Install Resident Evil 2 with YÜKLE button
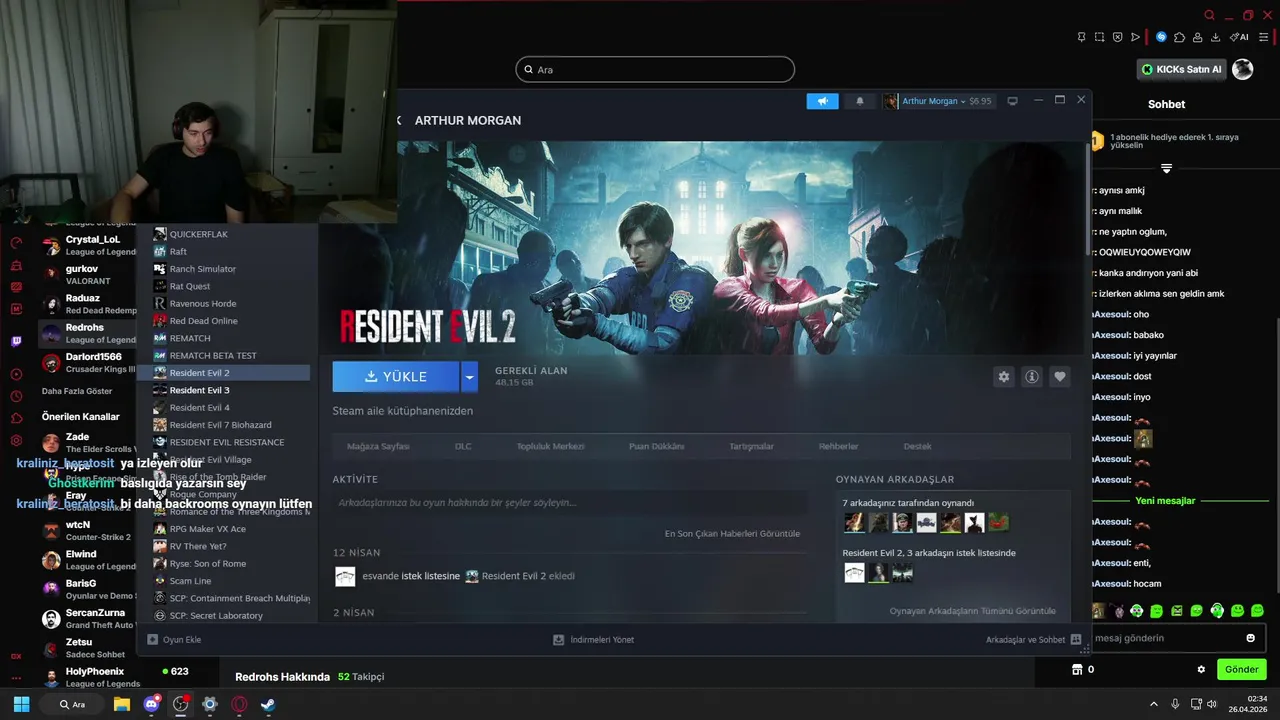 [396, 377]
